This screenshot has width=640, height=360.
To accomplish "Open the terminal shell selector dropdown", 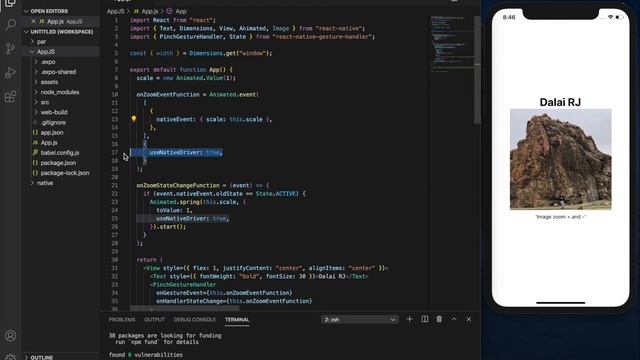I will coord(360,320).
